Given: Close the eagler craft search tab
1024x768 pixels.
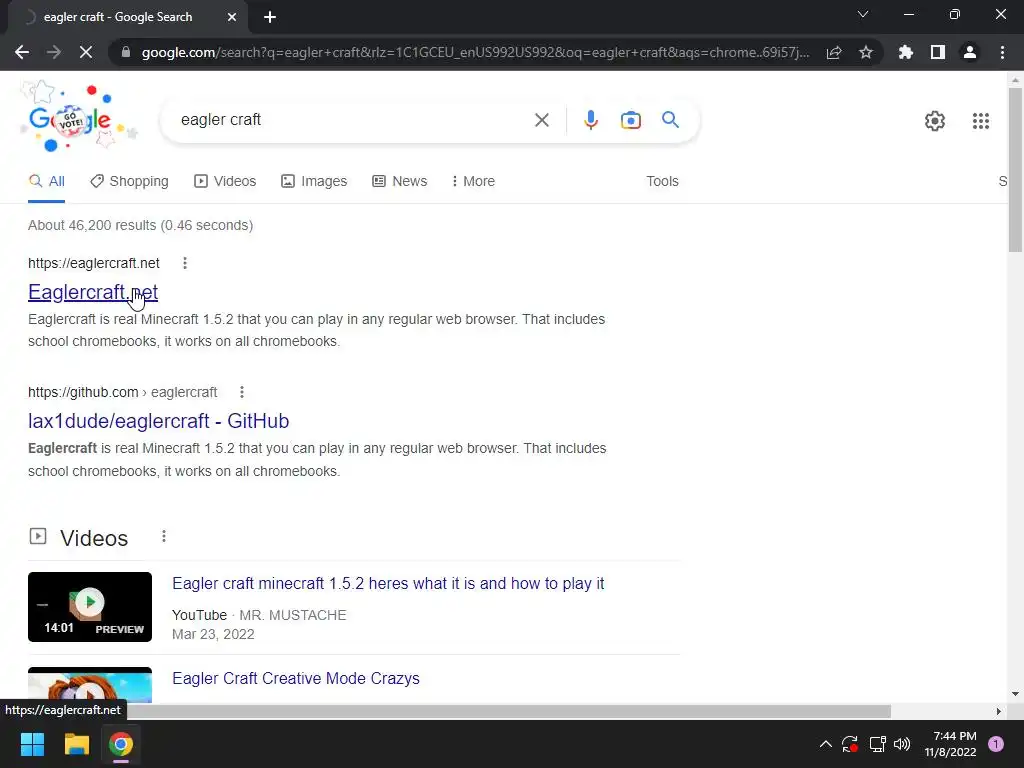Looking at the screenshot, I should click(232, 17).
